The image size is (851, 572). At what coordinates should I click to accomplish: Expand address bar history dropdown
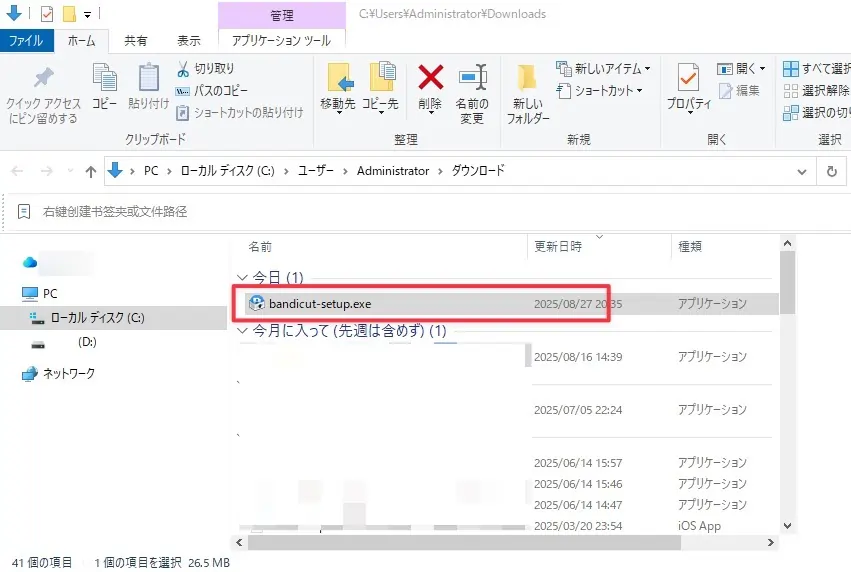pos(802,171)
